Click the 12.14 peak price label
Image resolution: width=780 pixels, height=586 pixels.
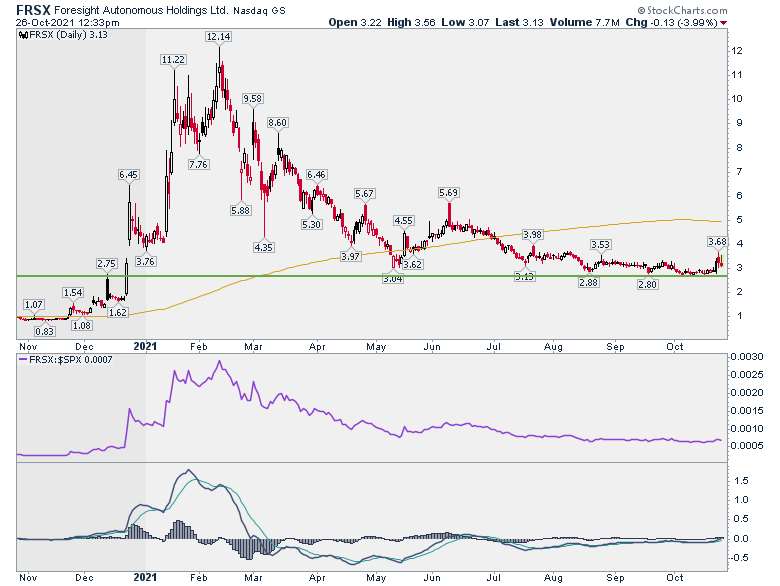point(218,36)
